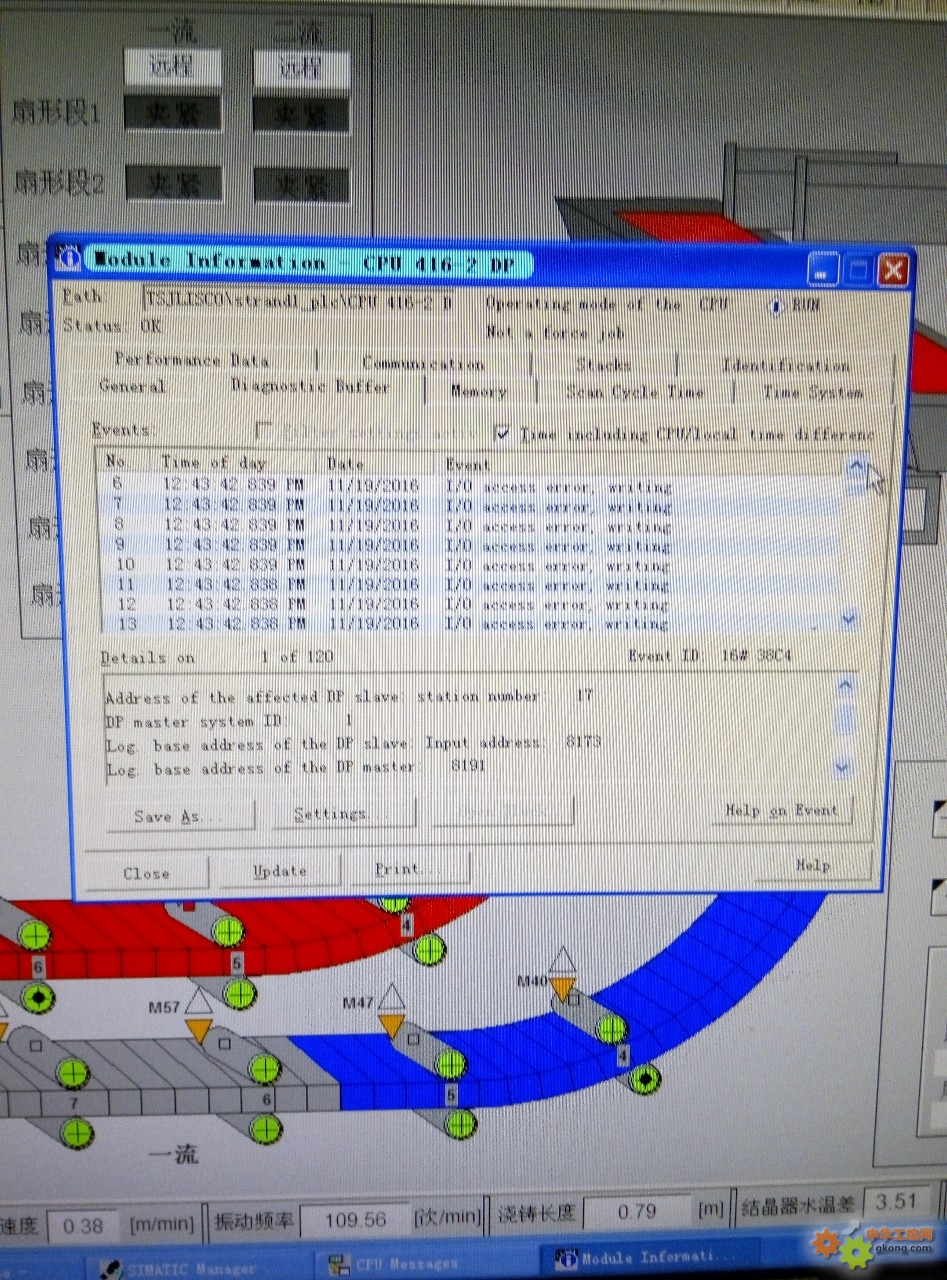Click SIMATIC Manager icon in taskbar
This screenshot has width=947, height=1280.
[109, 1267]
